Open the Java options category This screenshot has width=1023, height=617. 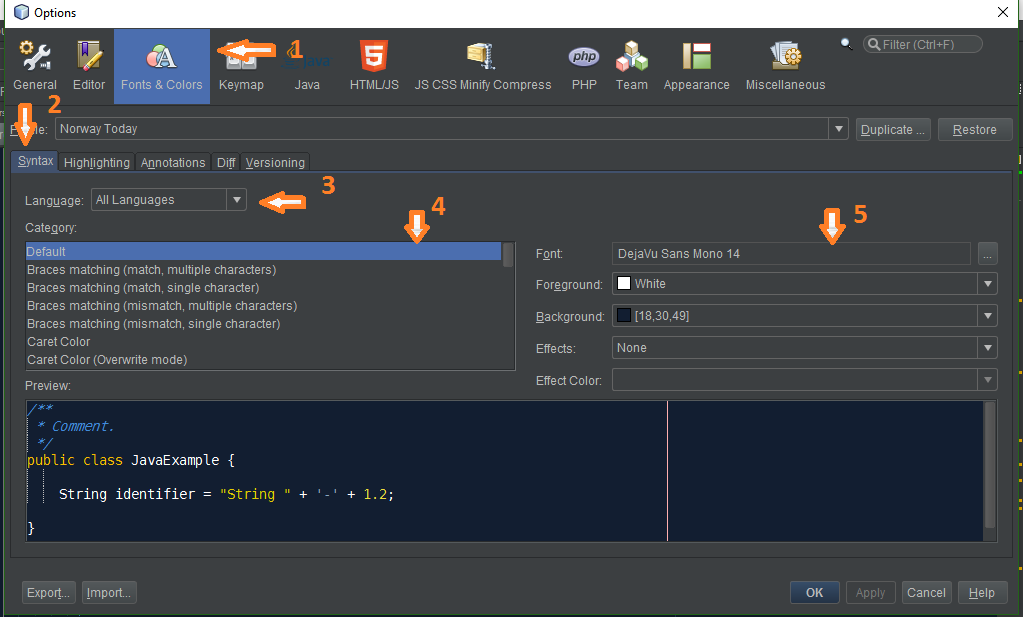307,66
